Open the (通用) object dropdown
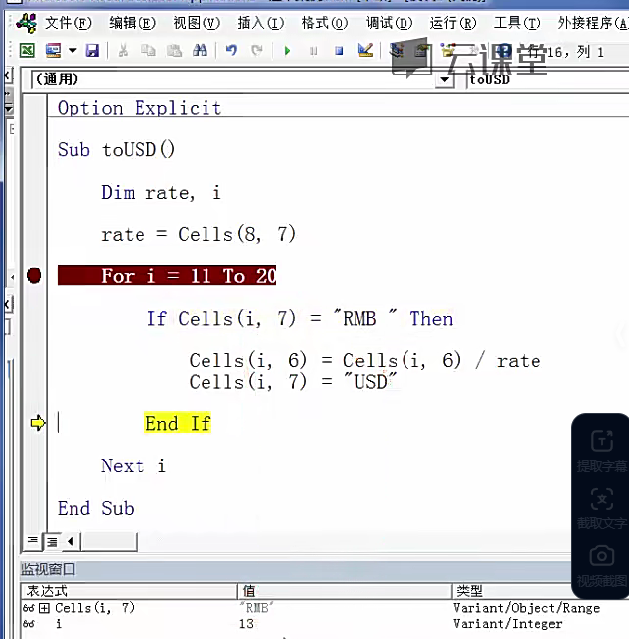 [x=243, y=79]
